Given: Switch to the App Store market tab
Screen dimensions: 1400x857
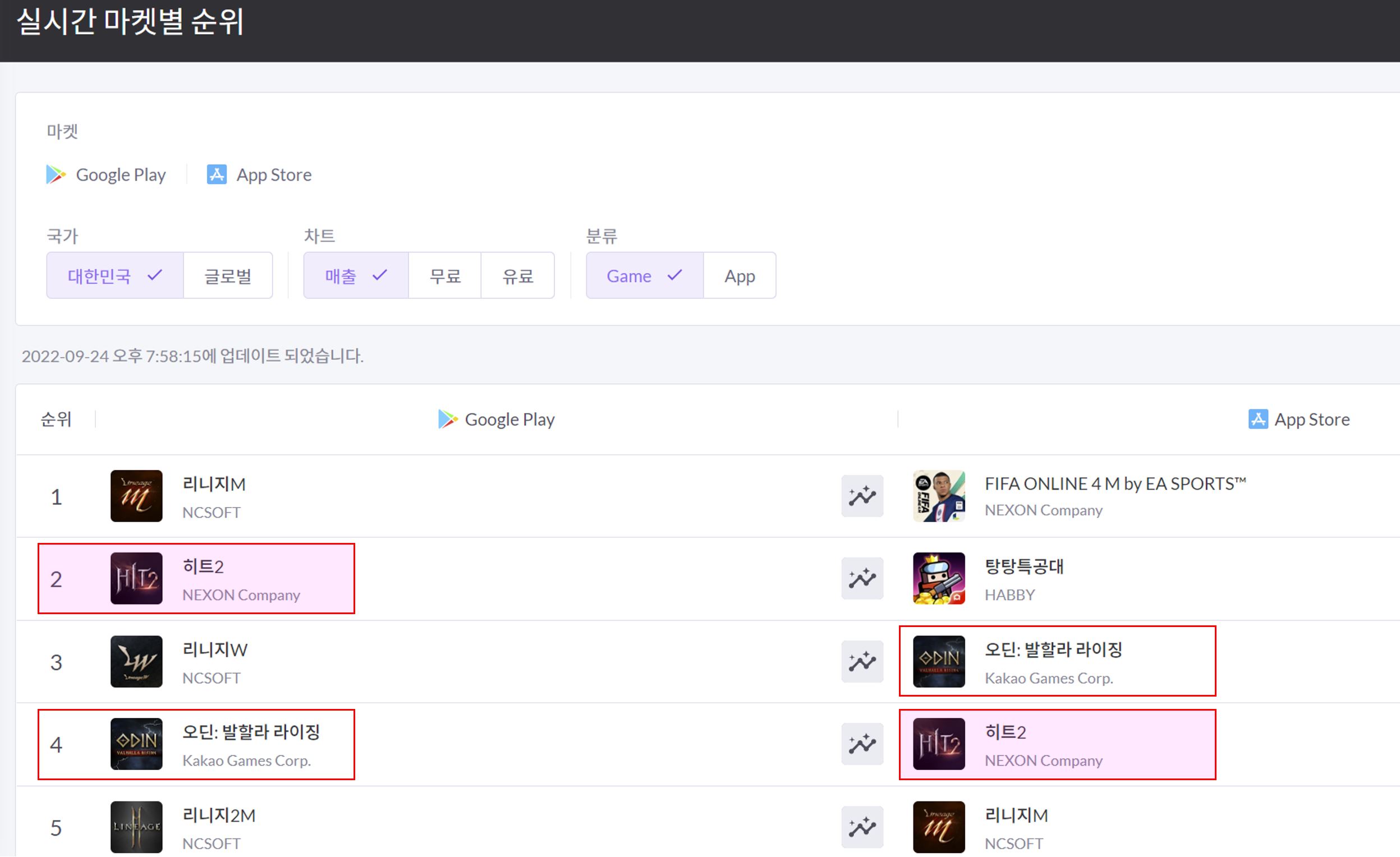Looking at the screenshot, I should pos(259,174).
